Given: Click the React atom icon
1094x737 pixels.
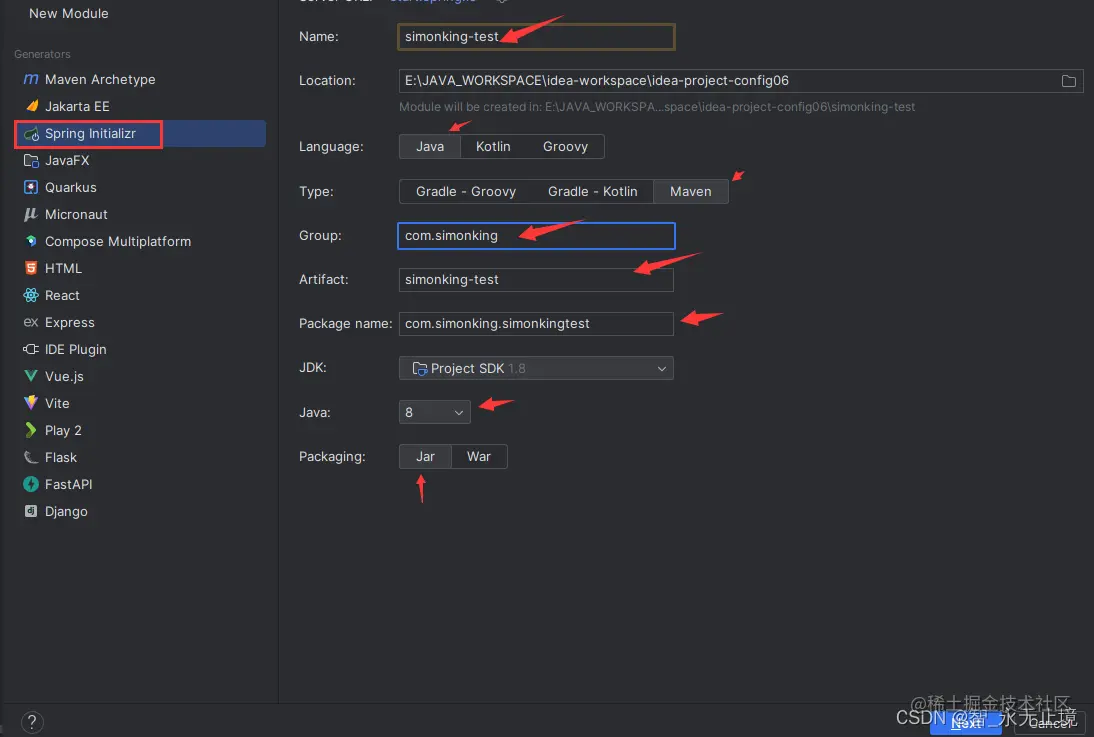Looking at the screenshot, I should point(31,295).
